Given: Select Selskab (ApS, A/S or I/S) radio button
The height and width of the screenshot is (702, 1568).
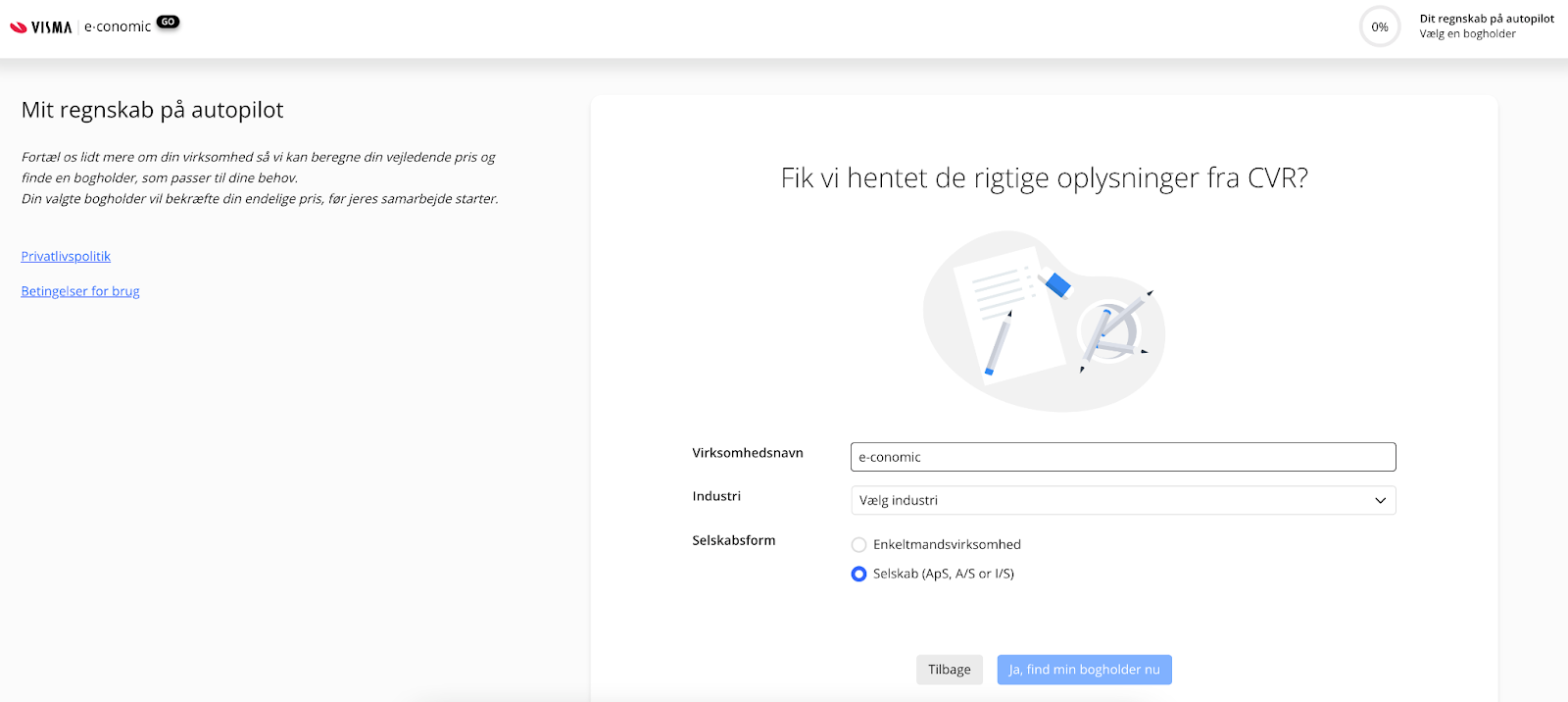Looking at the screenshot, I should coord(858,575).
